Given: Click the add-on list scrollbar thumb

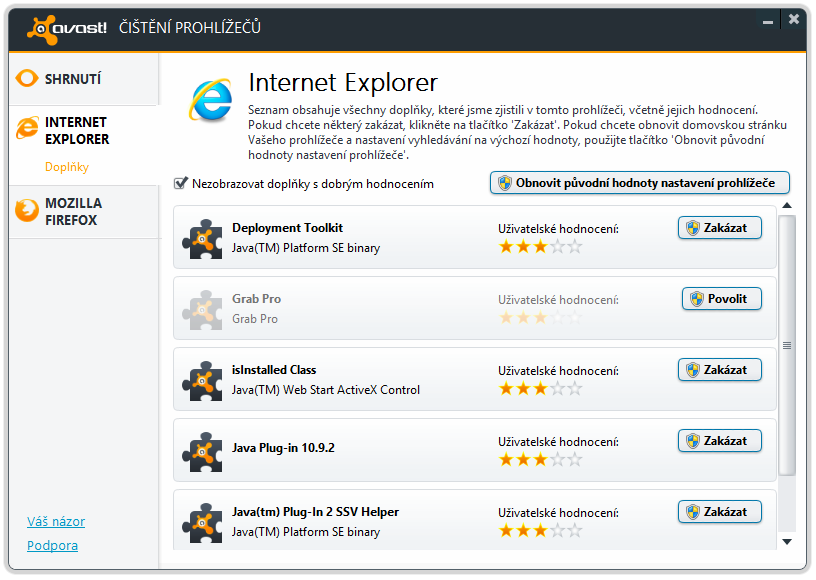Looking at the screenshot, I should coord(787,345).
